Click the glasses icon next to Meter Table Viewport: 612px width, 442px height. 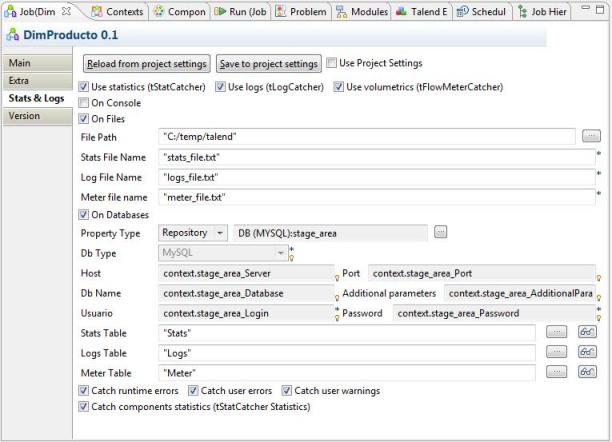(587, 372)
